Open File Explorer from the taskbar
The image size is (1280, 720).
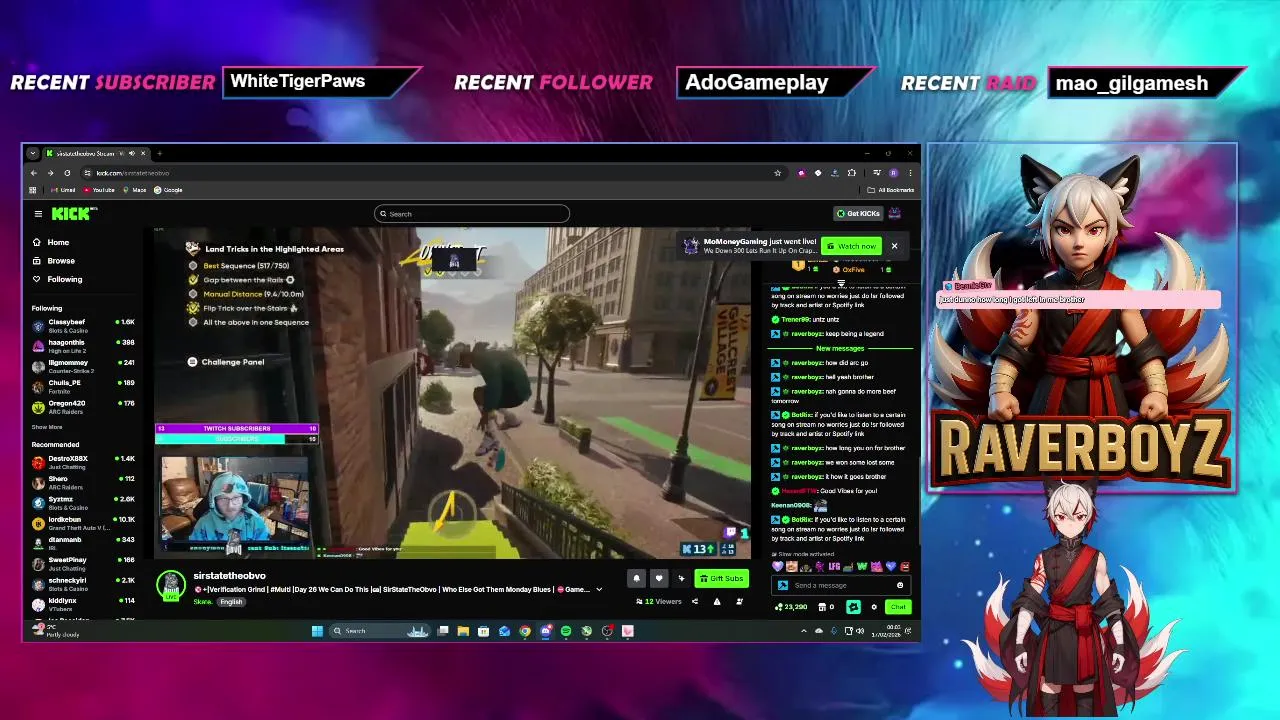(x=463, y=631)
